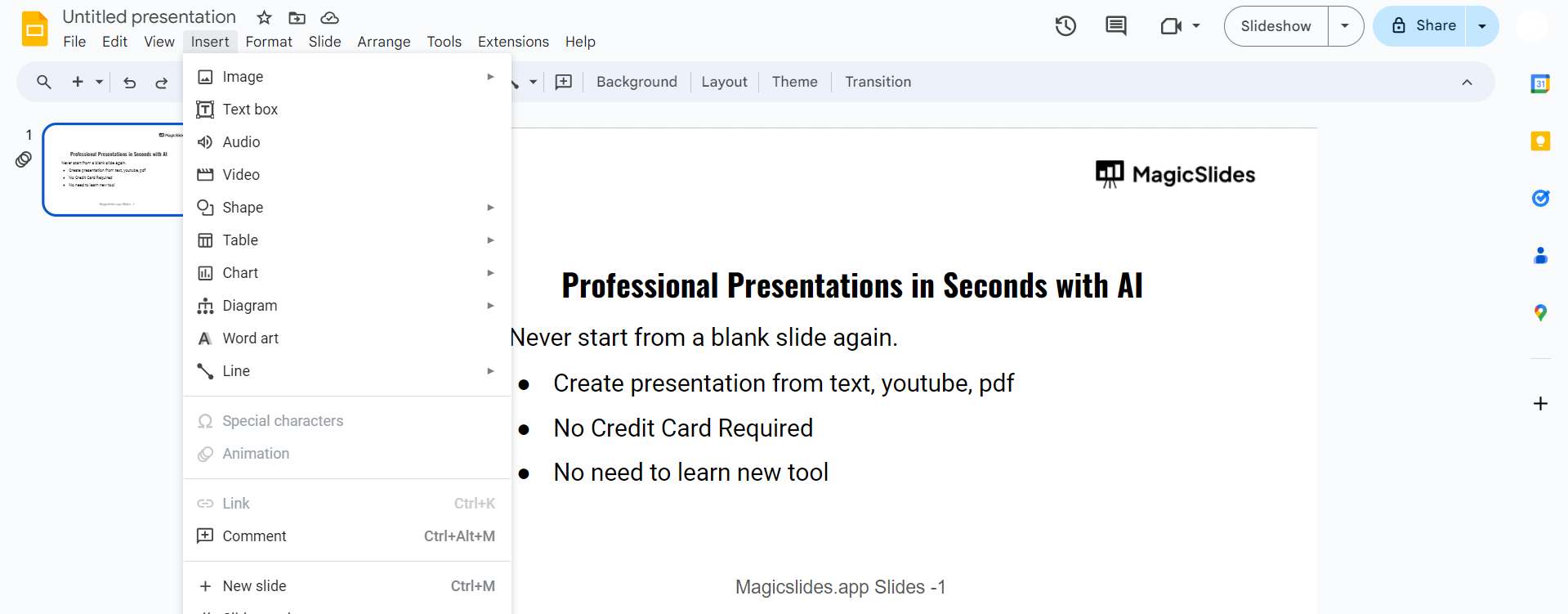Open the Edit menu
This screenshot has height=614, width=1568.
114,42
